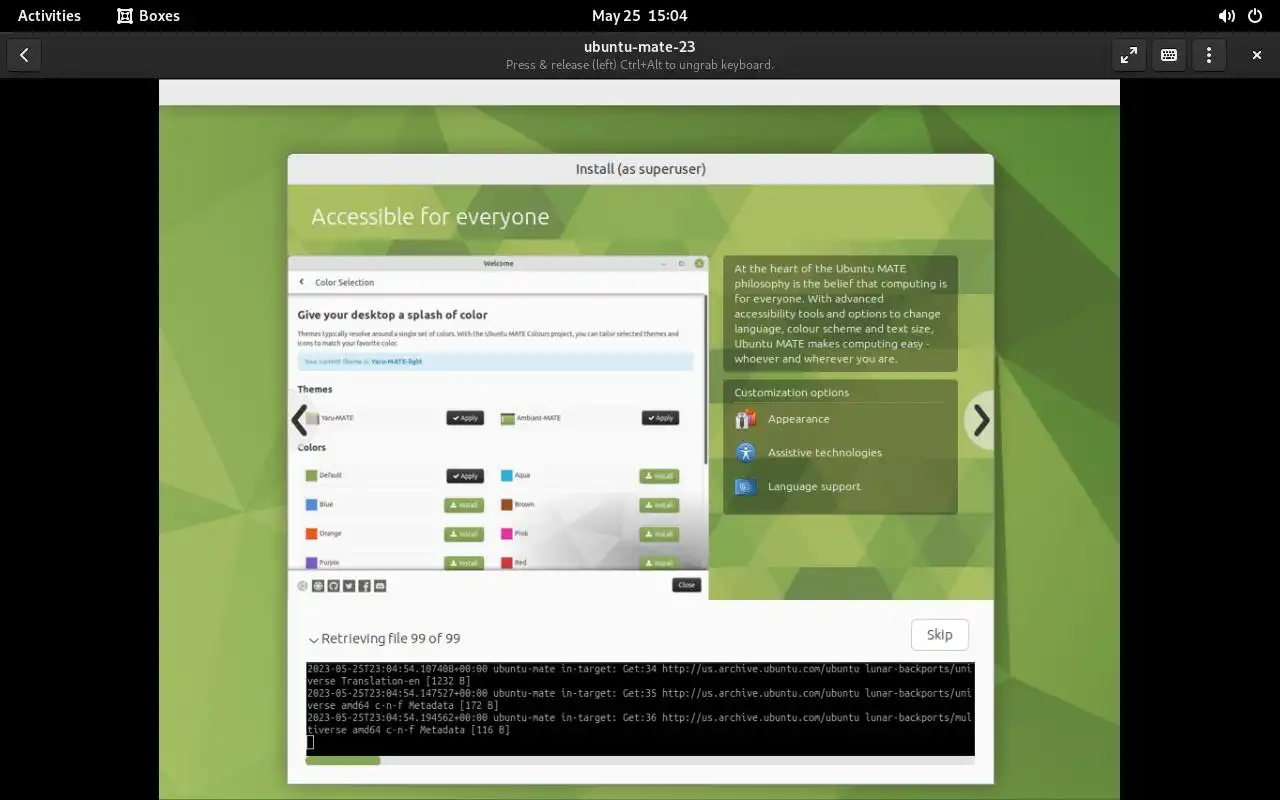Screen dimensions: 1280x800
Task: Click inside the installer terminal log
Action: (640, 709)
